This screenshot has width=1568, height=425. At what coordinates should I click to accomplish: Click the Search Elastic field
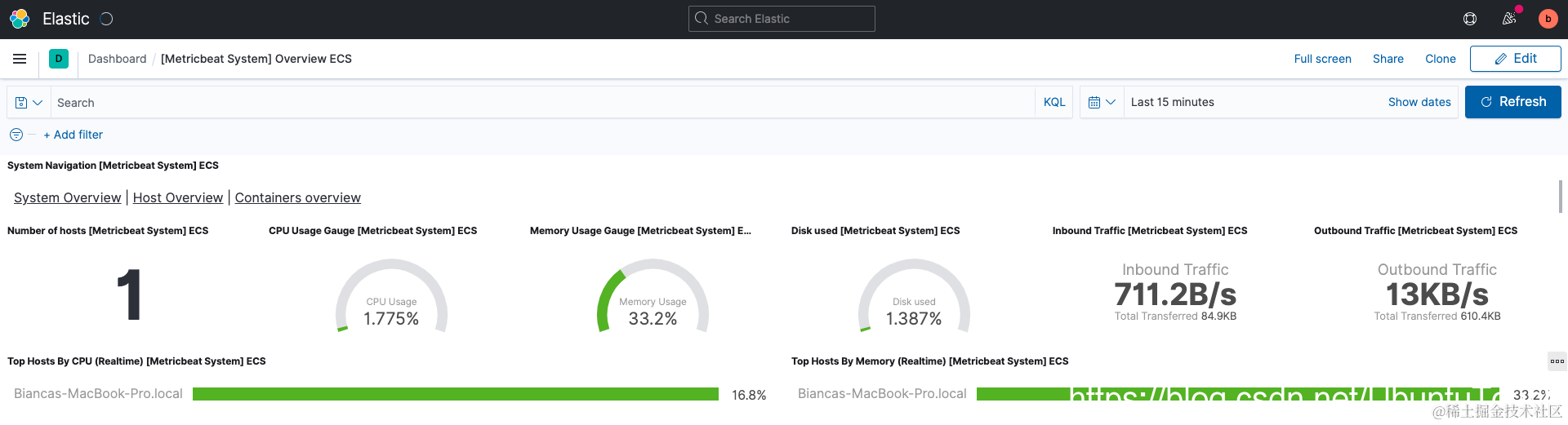[782, 19]
